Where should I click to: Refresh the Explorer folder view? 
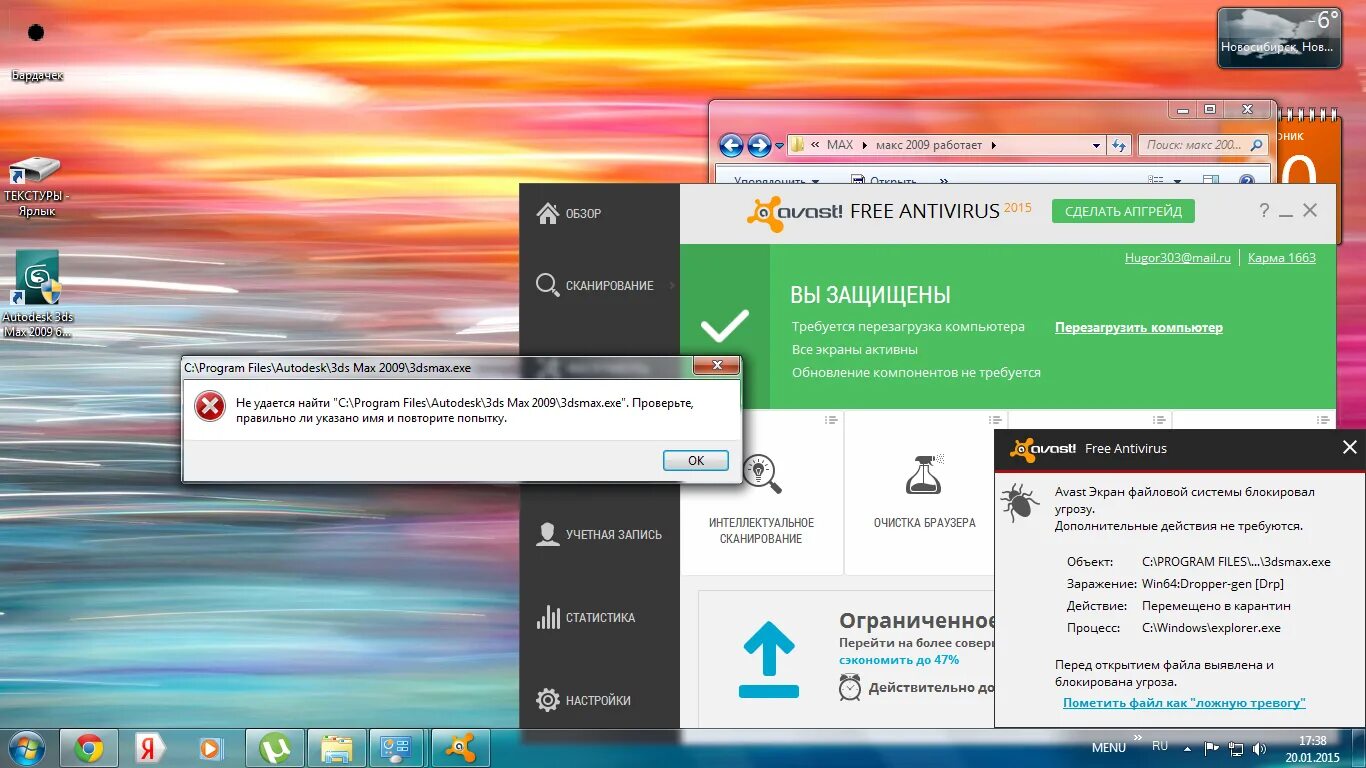tap(1120, 145)
